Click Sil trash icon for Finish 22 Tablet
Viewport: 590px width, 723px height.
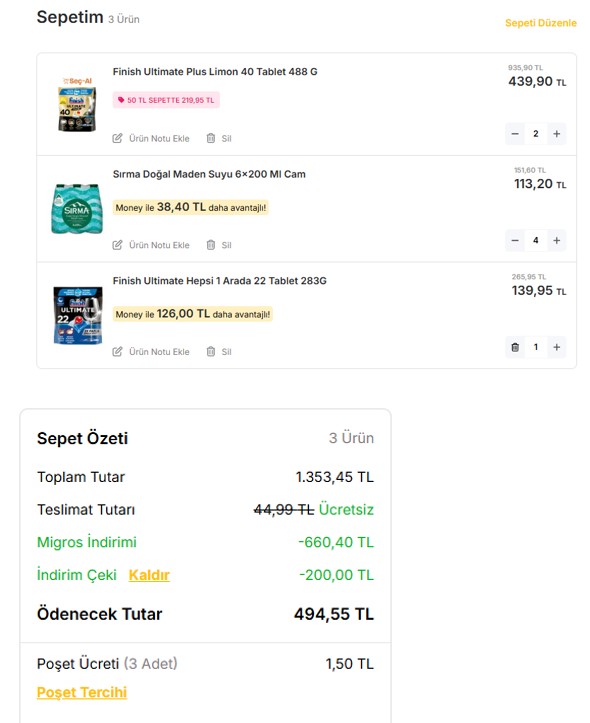[211, 352]
